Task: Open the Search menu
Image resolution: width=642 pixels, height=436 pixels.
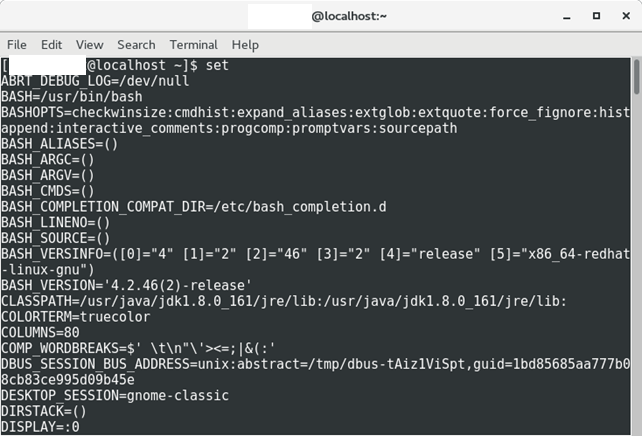Action: tap(136, 45)
